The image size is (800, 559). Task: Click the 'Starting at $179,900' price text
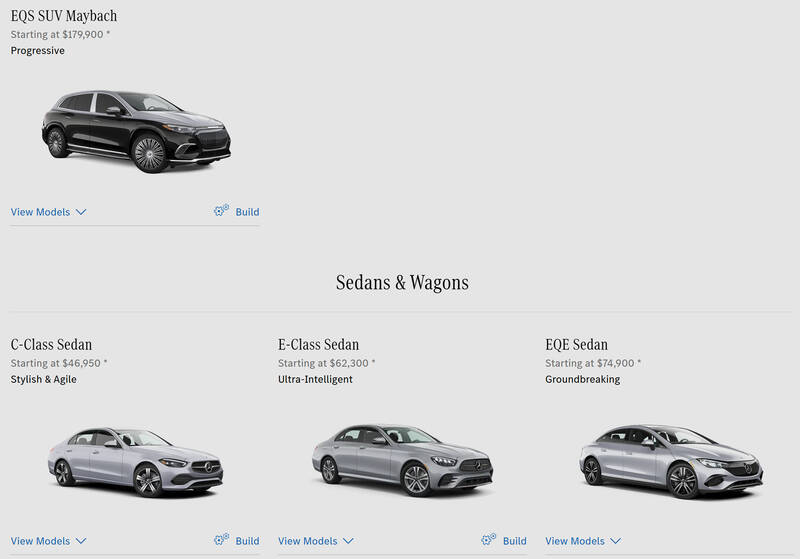point(60,34)
